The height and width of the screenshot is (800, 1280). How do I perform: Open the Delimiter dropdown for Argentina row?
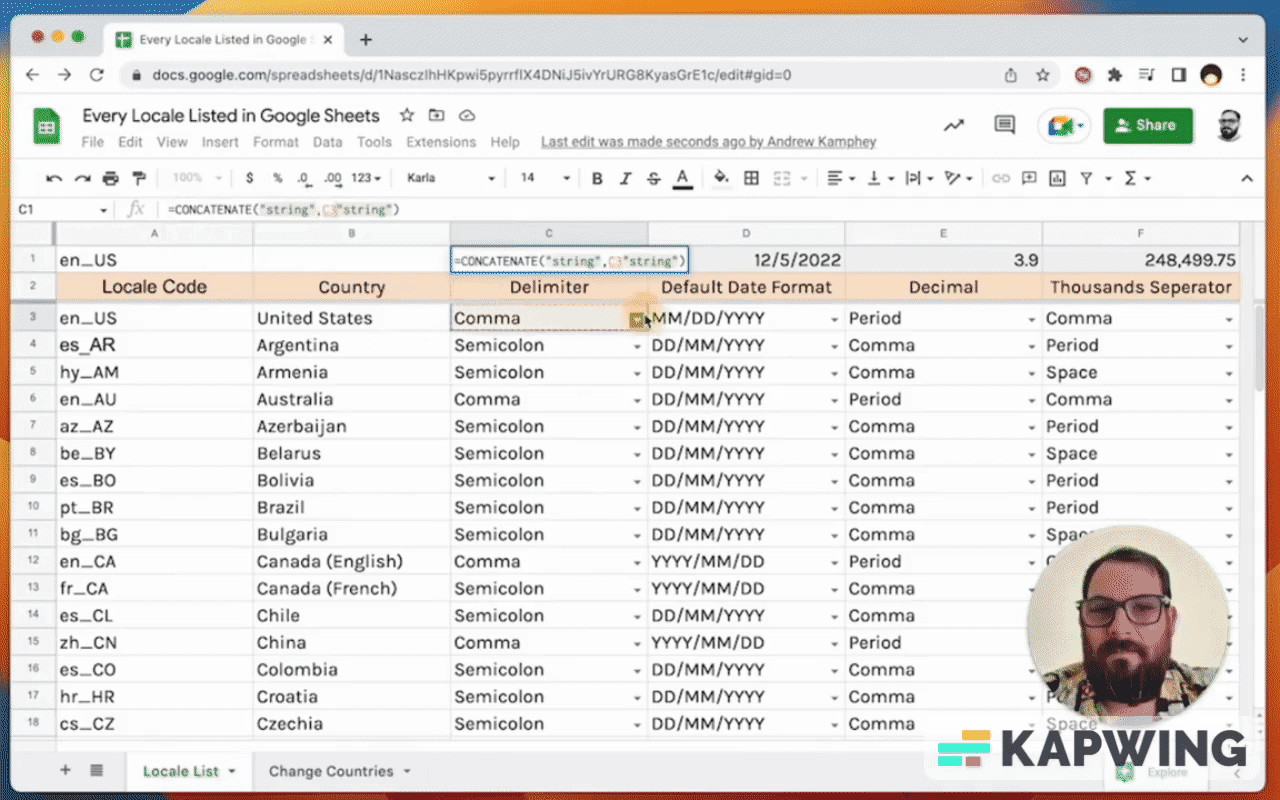click(637, 346)
